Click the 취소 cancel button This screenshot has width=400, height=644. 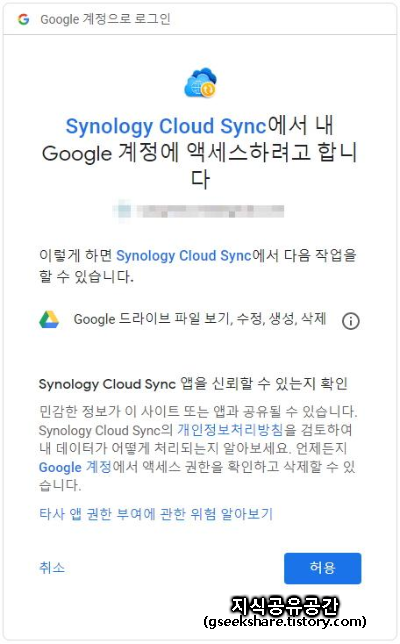click(52, 568)
